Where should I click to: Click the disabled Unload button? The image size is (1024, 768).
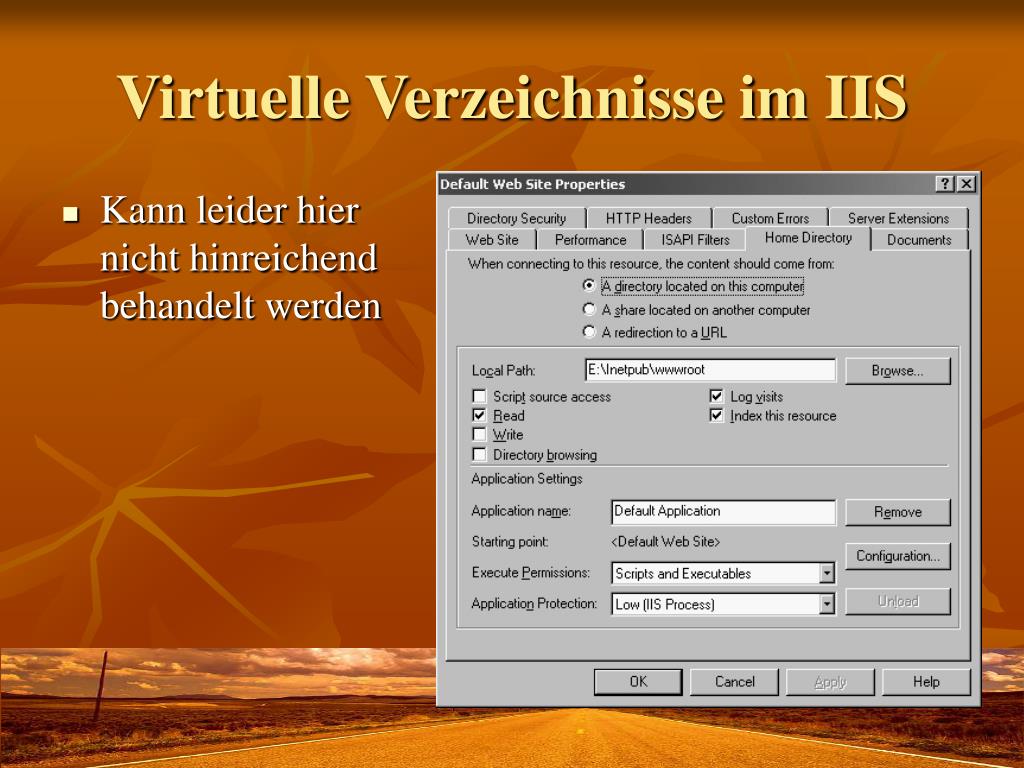897,601
